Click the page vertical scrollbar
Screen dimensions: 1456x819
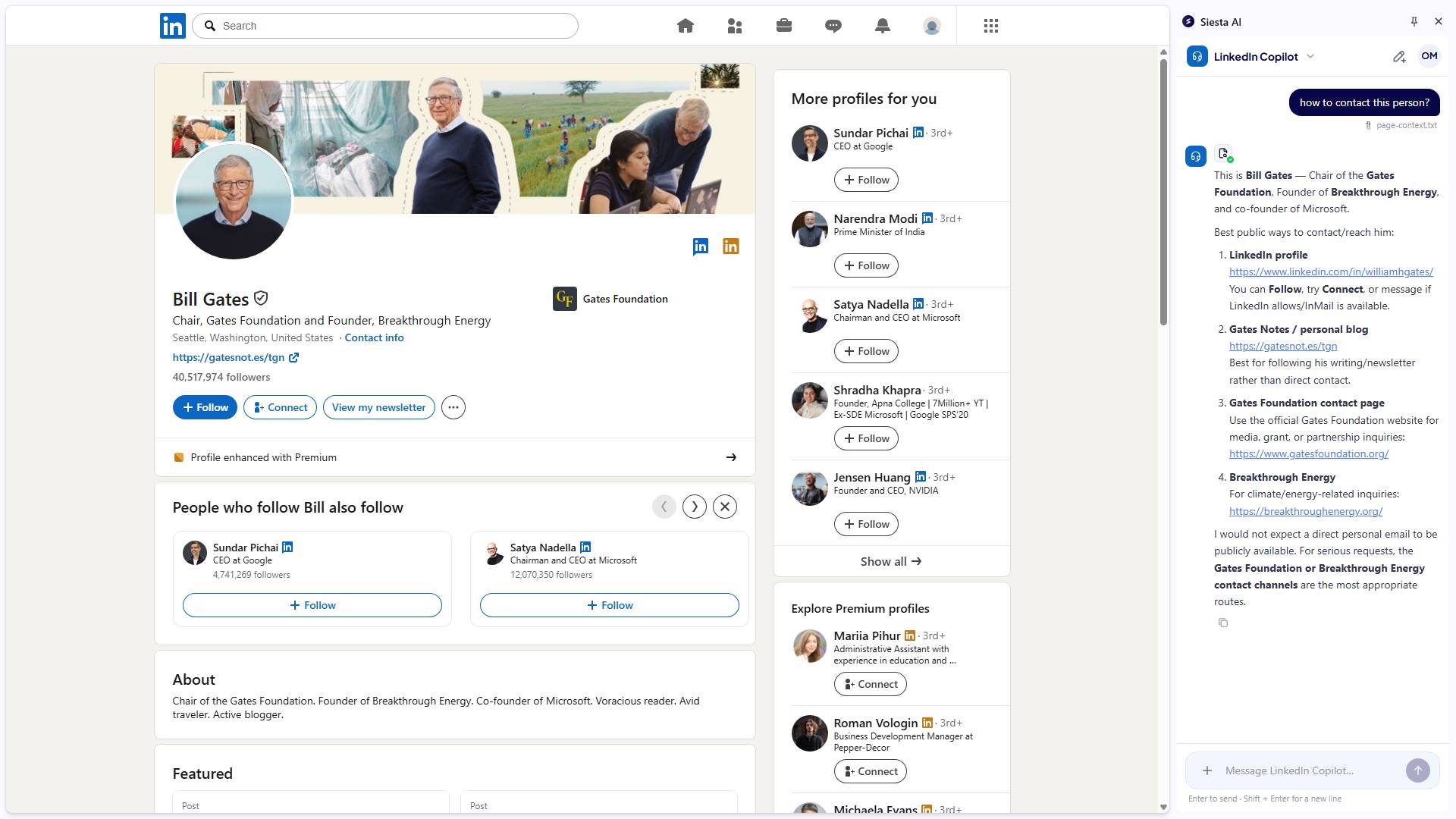coord(1163,192)
